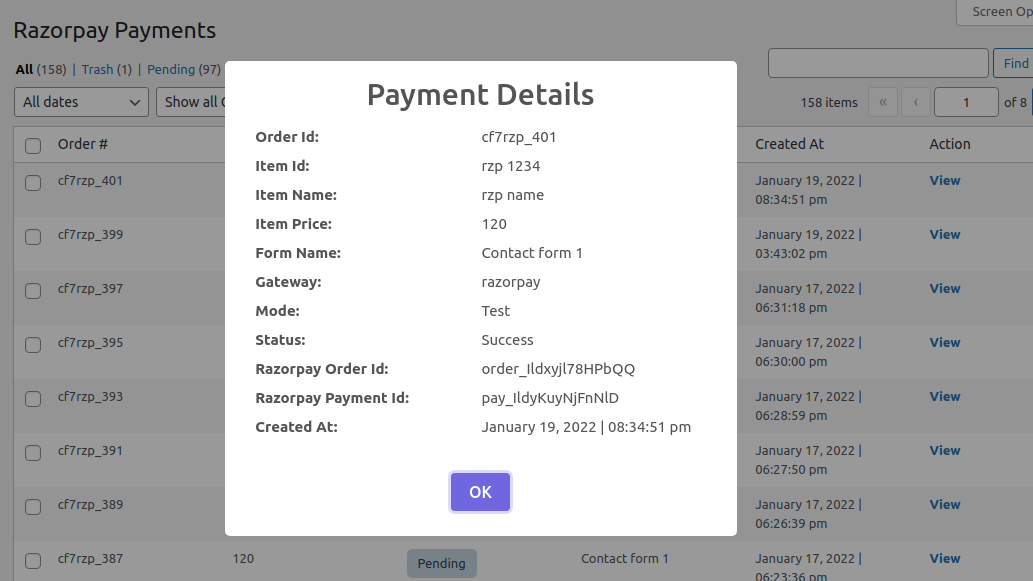
Task: View details of order cf7rzp_399
Action: tap(945, 235)
